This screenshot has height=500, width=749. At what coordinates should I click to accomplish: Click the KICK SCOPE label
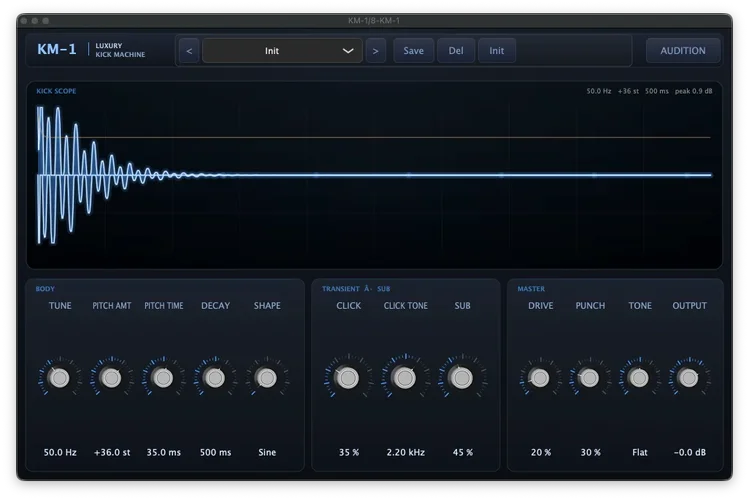[x=56, y=91]
